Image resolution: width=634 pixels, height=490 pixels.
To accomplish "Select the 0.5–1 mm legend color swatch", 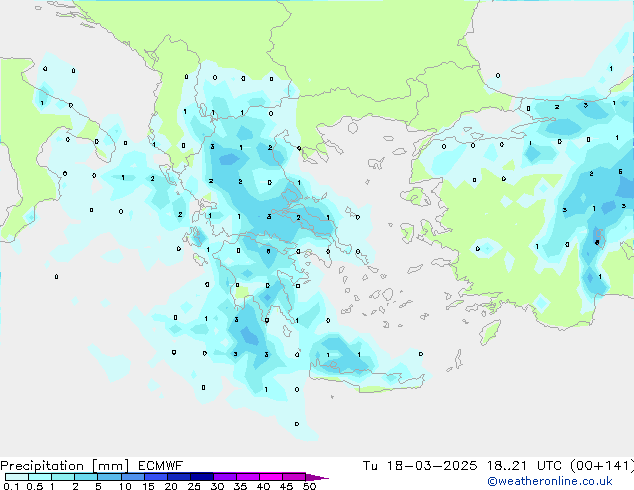I will [x=40, y=477].
